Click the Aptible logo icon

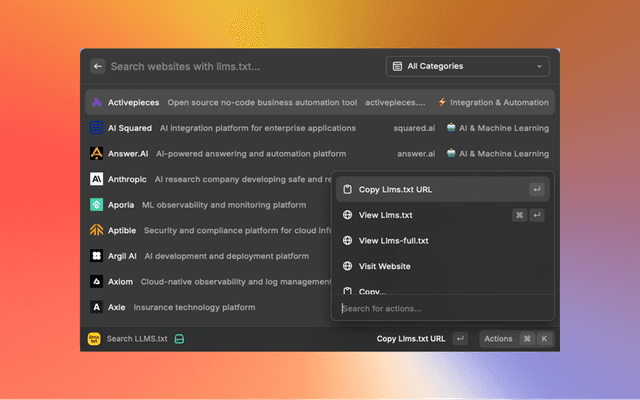point(97,230)
